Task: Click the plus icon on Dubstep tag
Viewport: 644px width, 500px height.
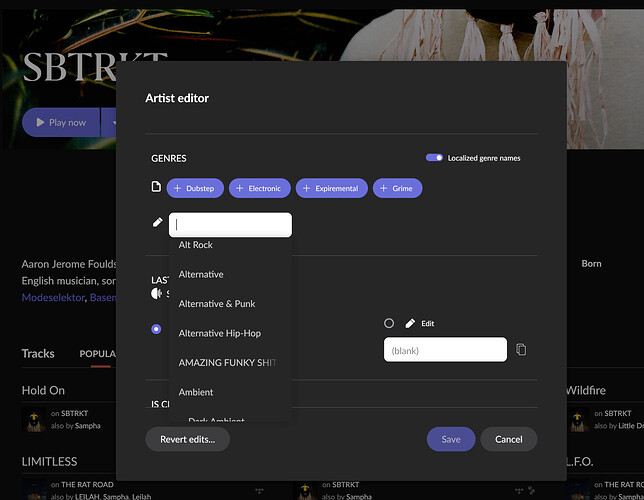Action: 177,188
